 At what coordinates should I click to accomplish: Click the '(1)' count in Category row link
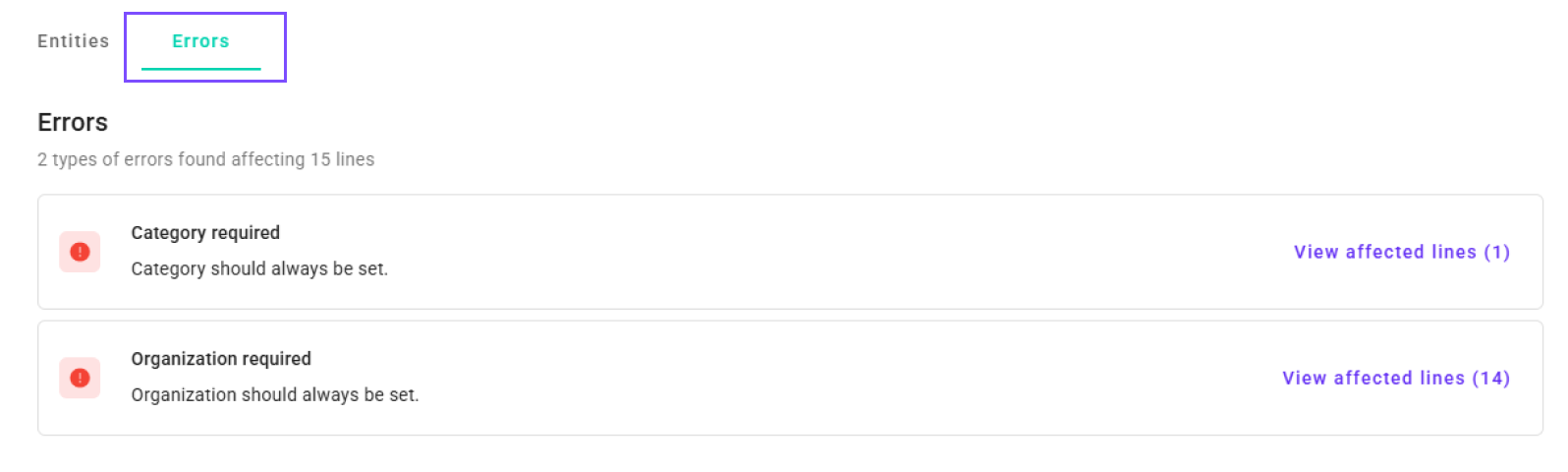[1496, 252]
